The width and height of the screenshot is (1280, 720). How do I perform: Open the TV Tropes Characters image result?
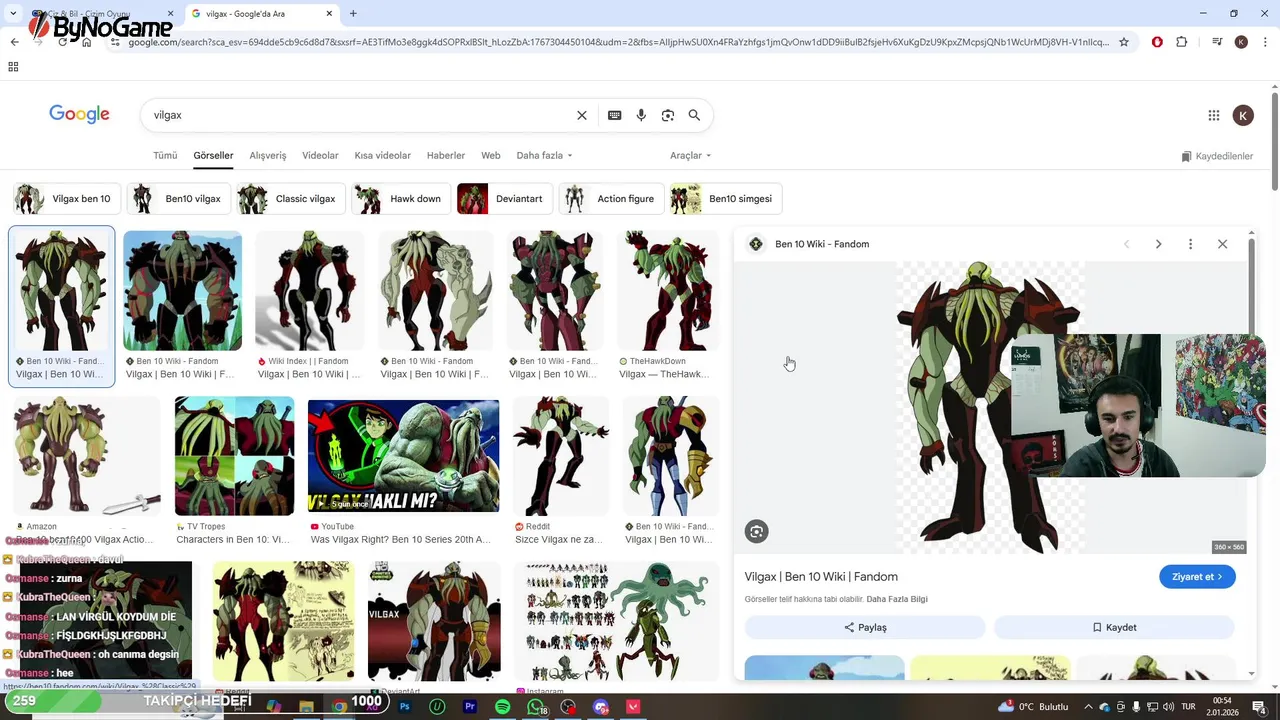click(234, 456)
